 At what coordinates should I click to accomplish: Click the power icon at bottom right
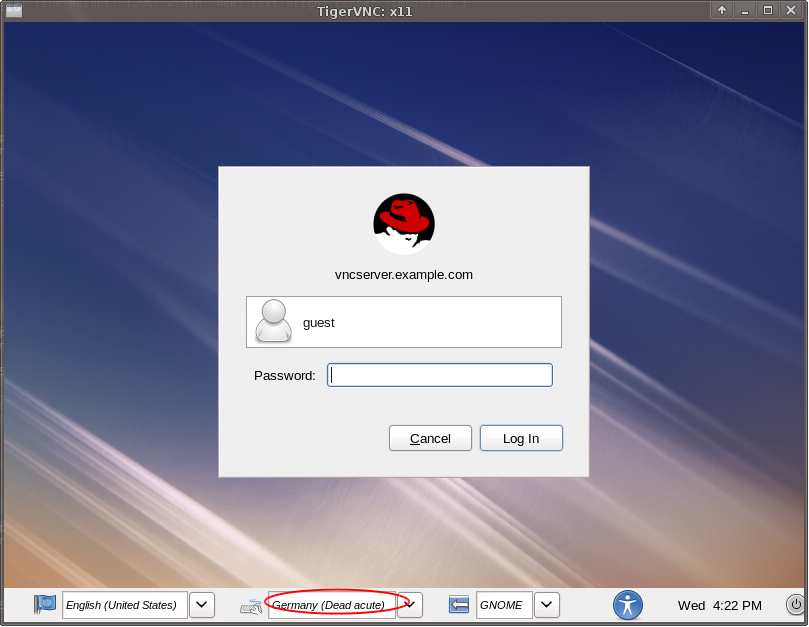[794, 604]
